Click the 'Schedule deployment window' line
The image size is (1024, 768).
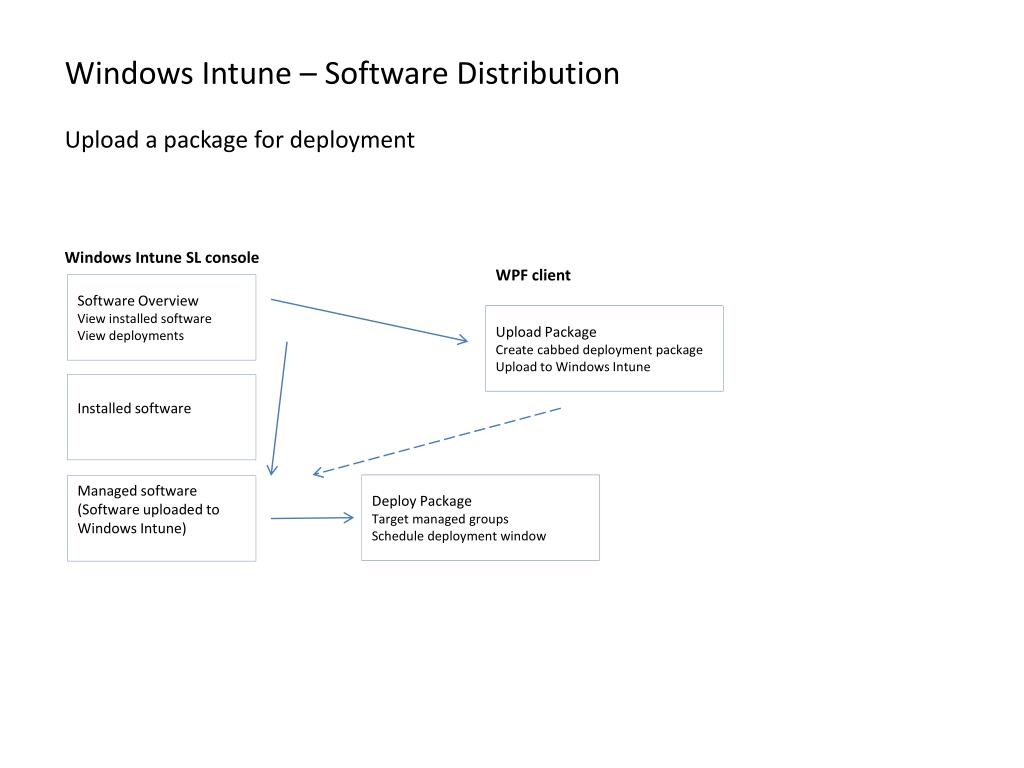458,536
